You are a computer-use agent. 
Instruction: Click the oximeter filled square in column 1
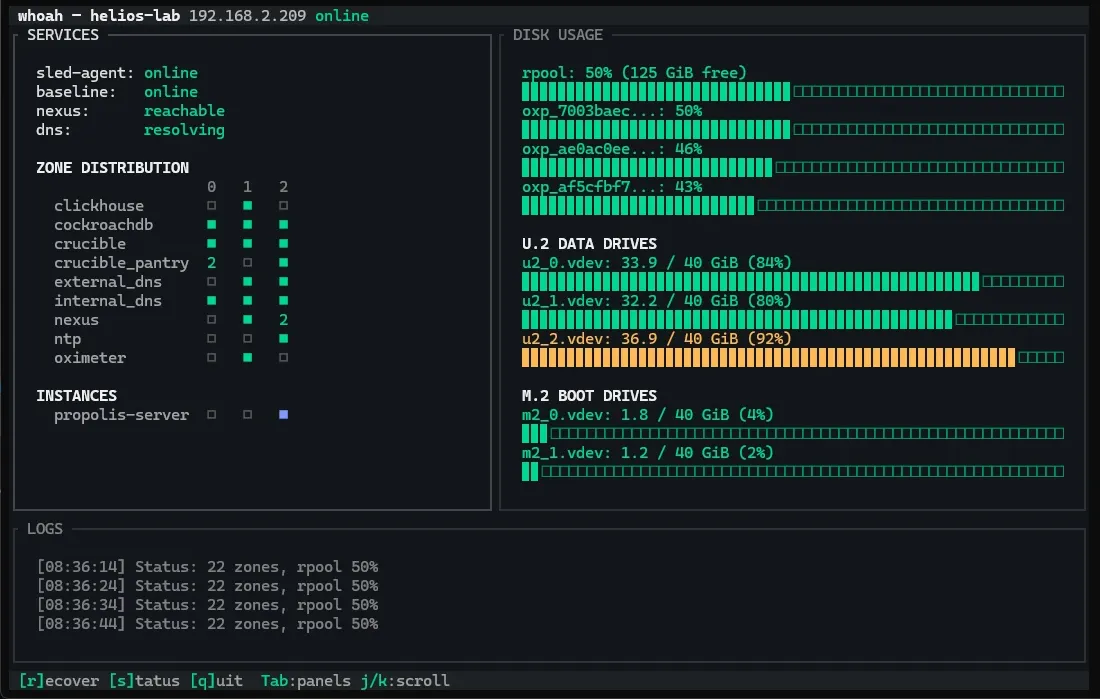[248, 358]
